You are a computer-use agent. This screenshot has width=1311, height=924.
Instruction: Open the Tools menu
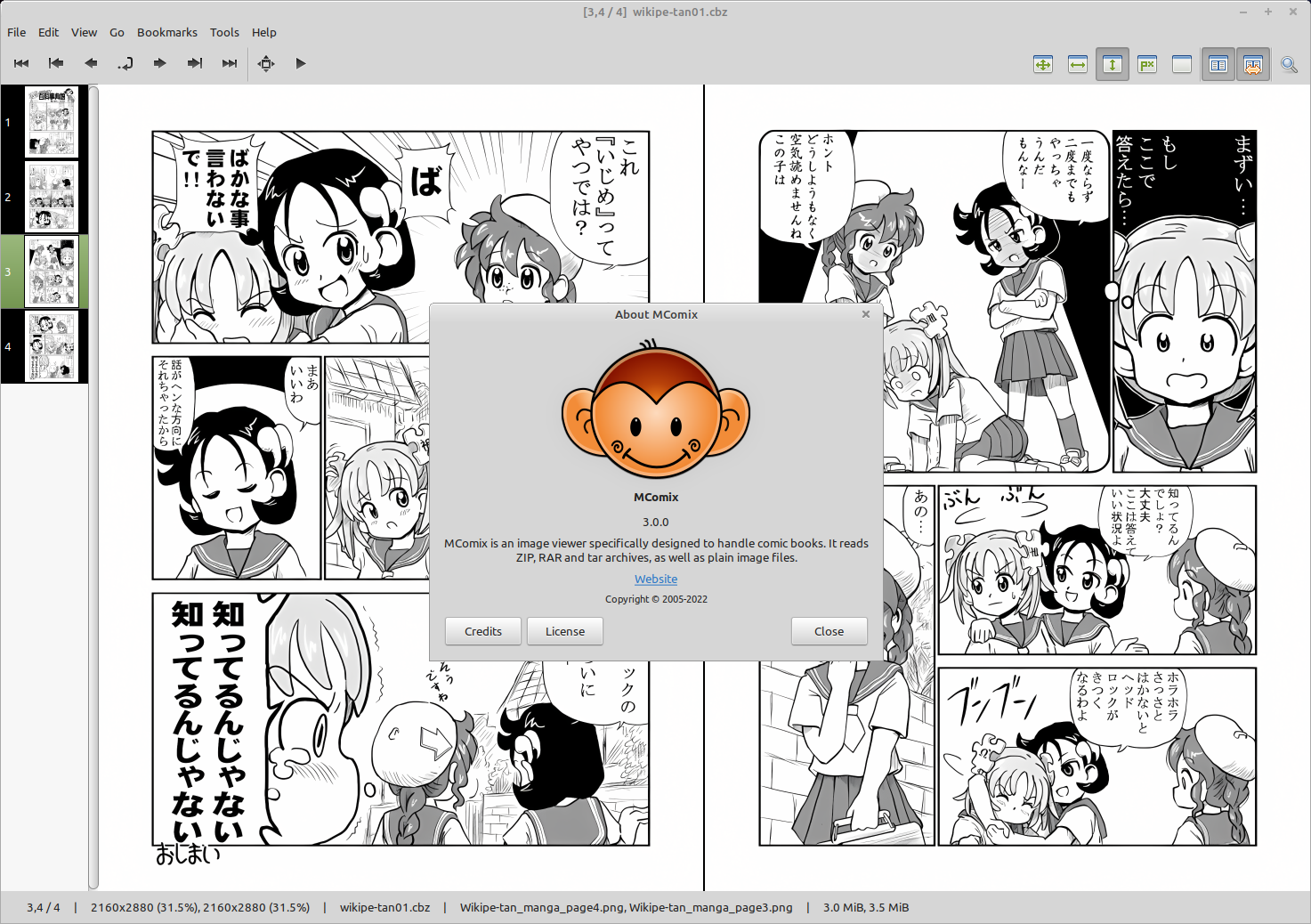pos(224,32)
